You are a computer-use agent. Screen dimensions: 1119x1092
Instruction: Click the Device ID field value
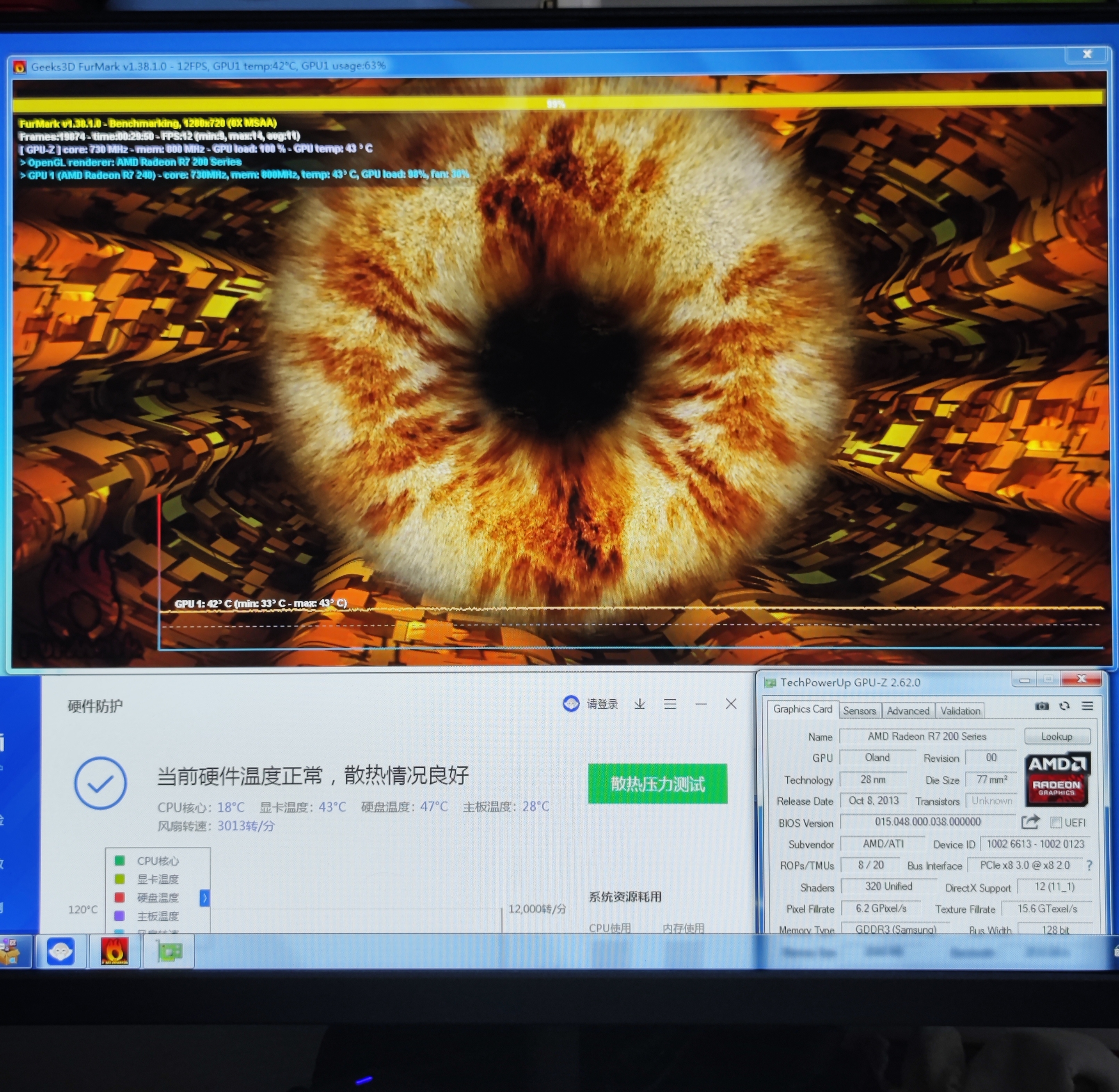(1035, 844)
